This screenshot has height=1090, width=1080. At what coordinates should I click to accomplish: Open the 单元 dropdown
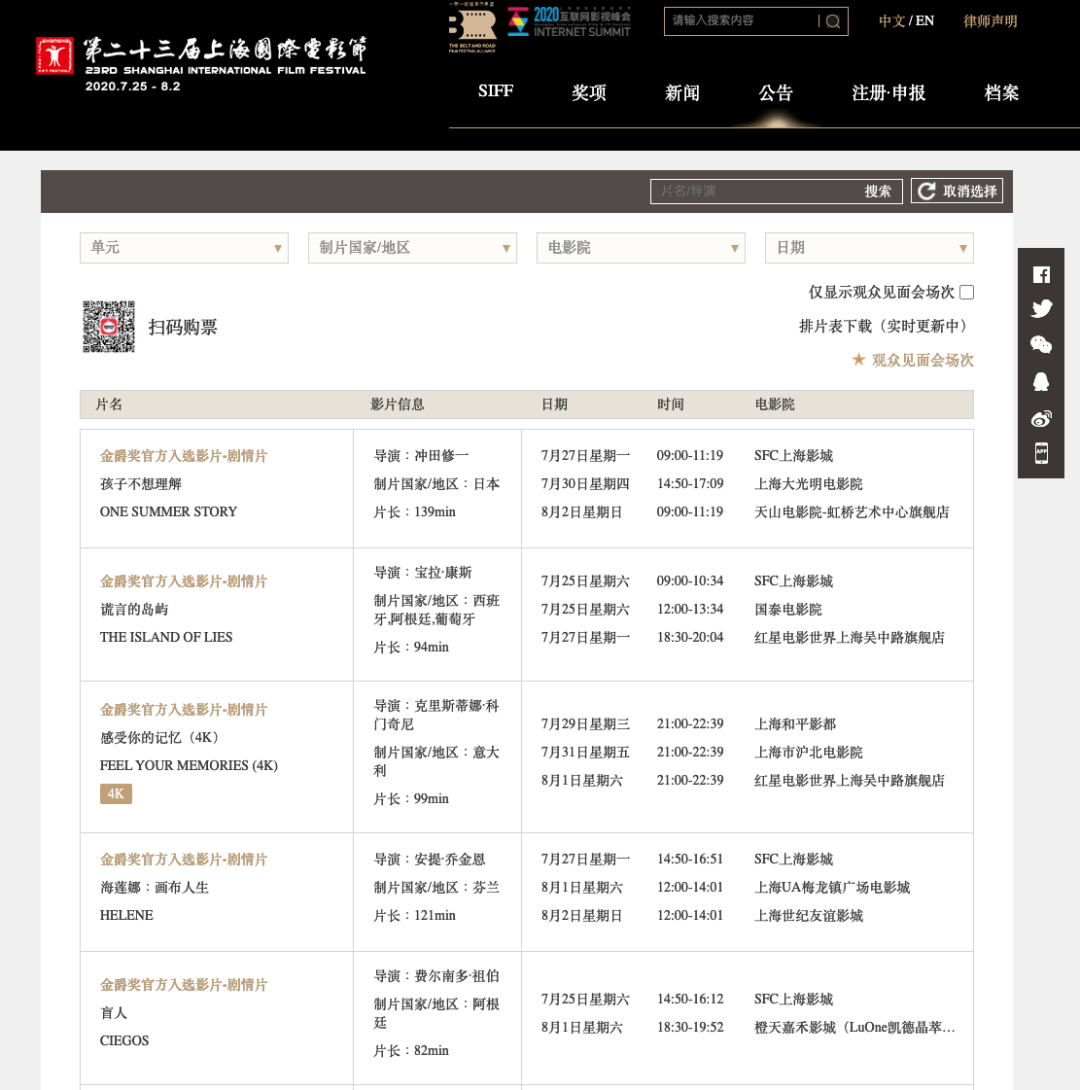click(184, 247)
